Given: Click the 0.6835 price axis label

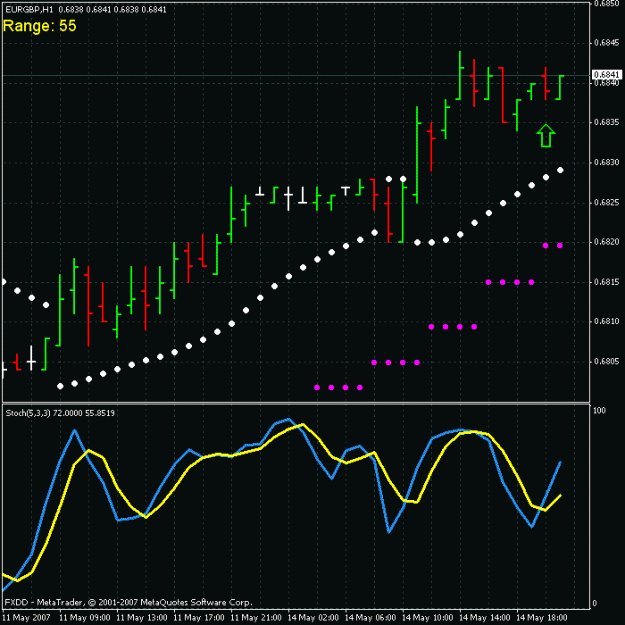Looking at the screenshot, I should (607, 122).
